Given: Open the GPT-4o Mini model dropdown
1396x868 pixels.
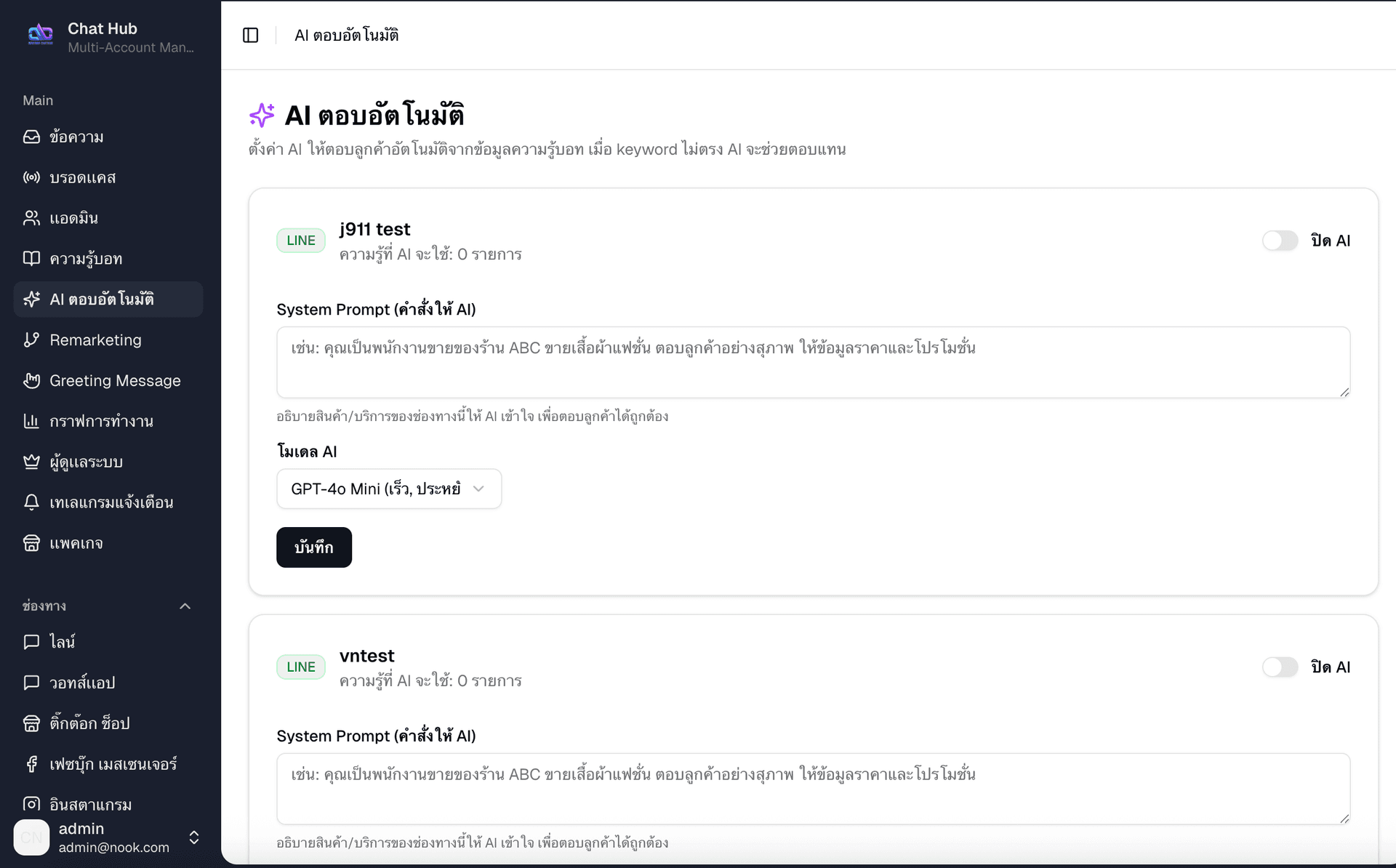Looking at the screenshot, I should pyautogui.click(x=388, y=489).
